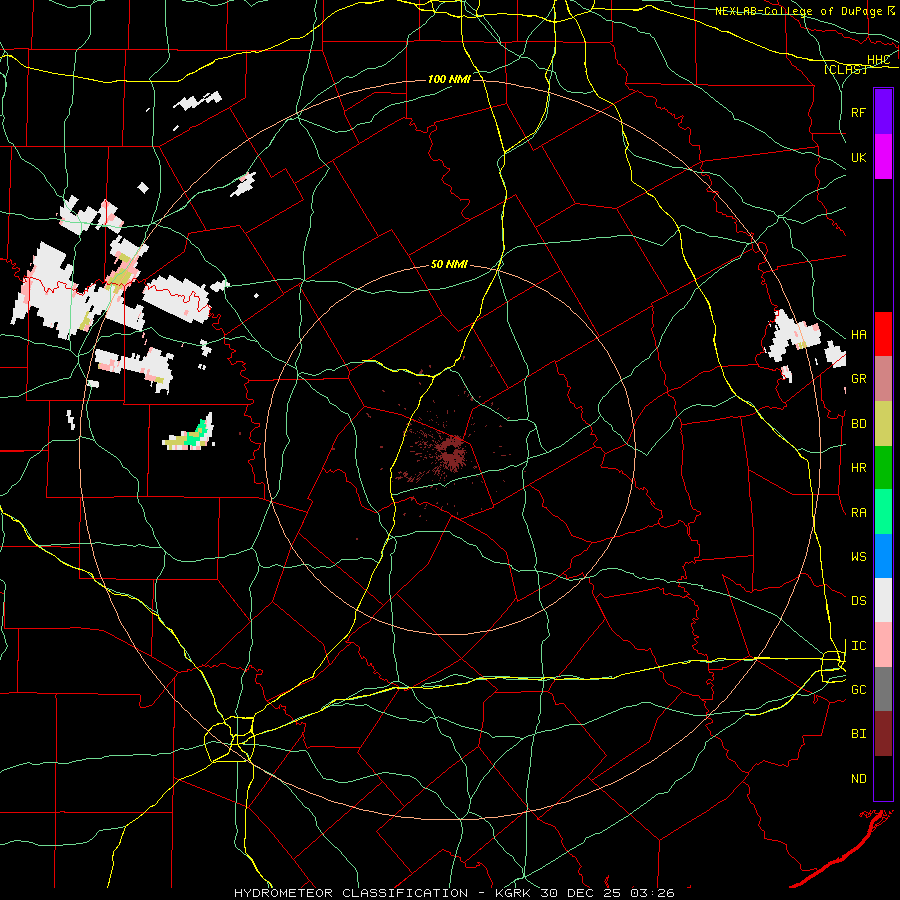This screenshot has width=900, height=900.
Task: Click the brown BI legend color swatch
Action: (x=883, y=734)
